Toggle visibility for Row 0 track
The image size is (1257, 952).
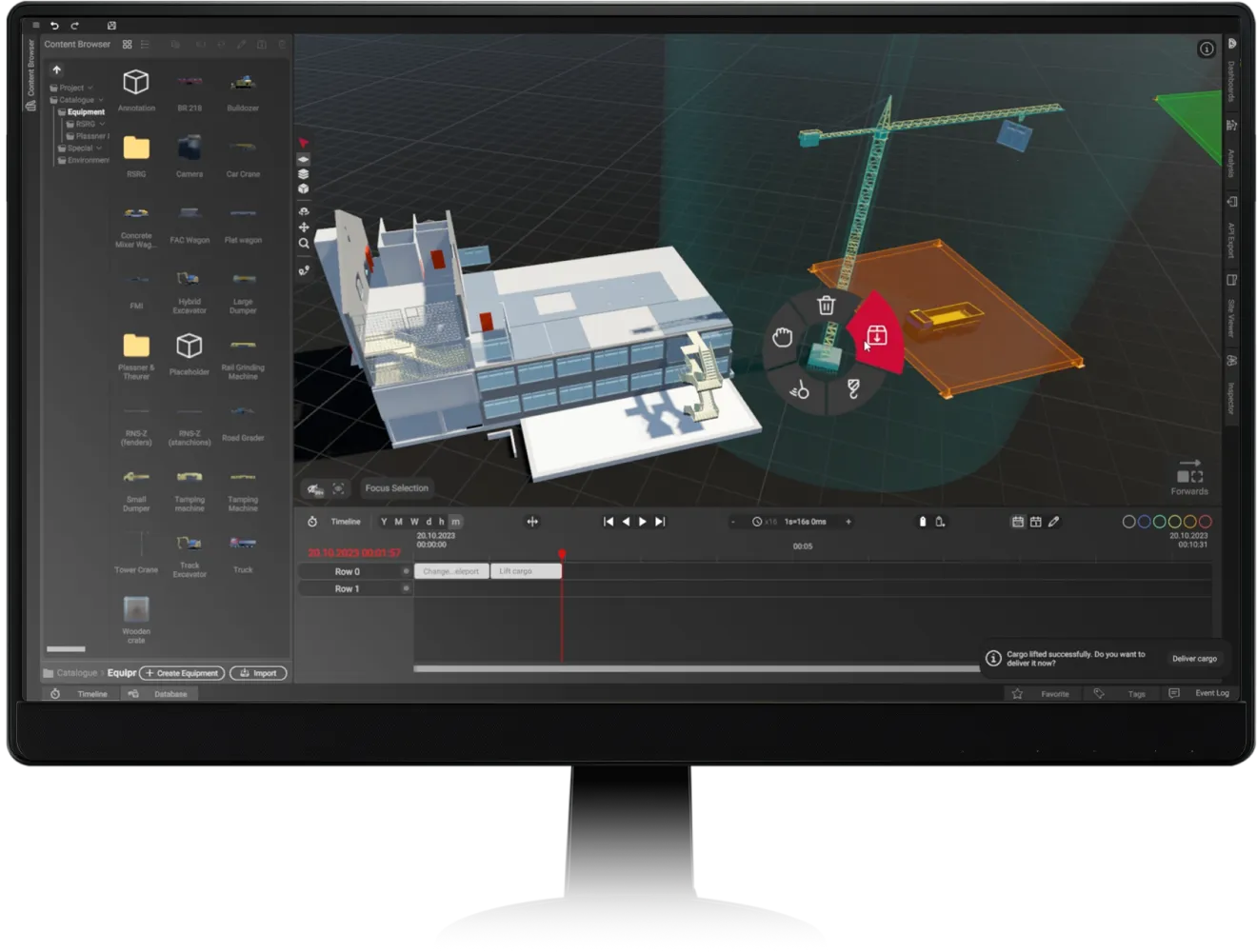pyautogui.click(x=407, y=571)
